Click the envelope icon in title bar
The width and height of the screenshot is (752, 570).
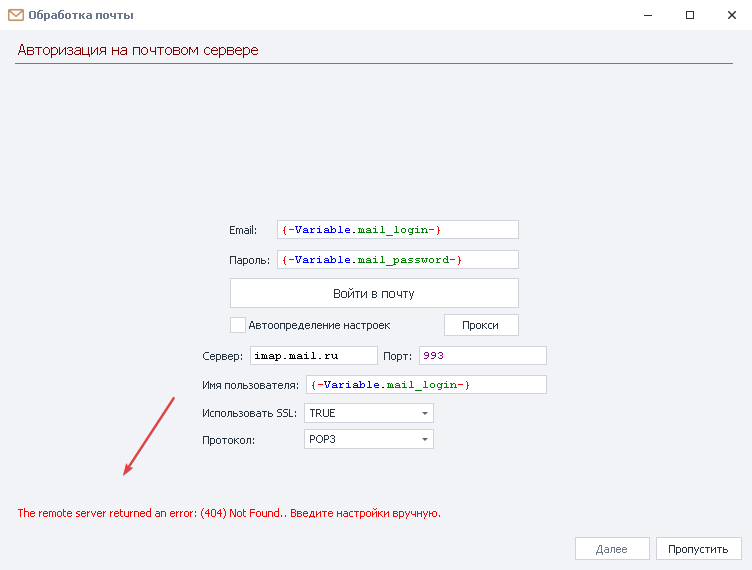tap(16, 15)
